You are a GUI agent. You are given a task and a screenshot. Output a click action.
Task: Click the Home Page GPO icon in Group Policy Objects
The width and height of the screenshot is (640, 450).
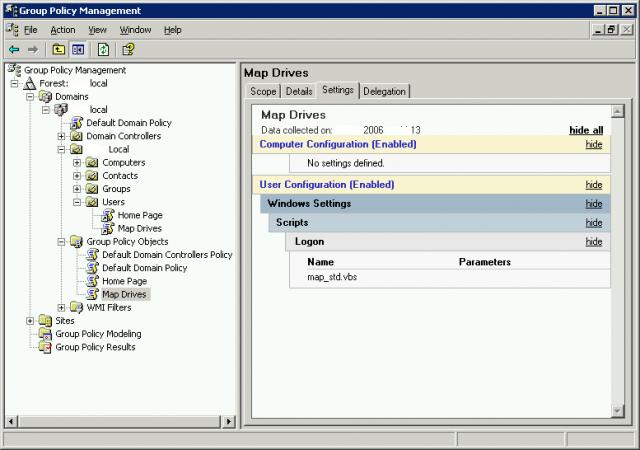(x=93, y=281)
